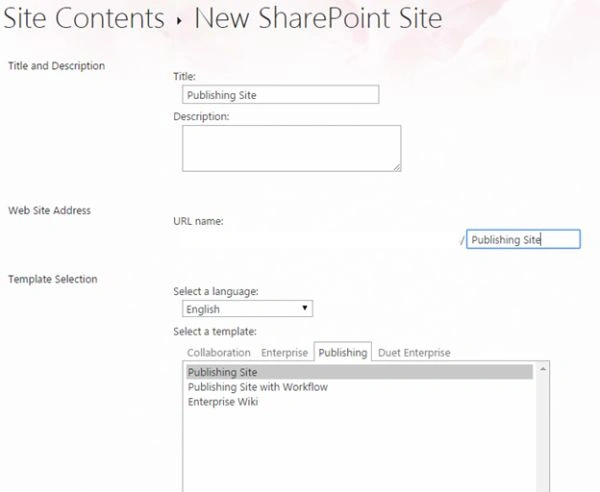Click the Template Selection section label
Image resolution: width=600 pixels, height=492 pixels.
(53, 279)
